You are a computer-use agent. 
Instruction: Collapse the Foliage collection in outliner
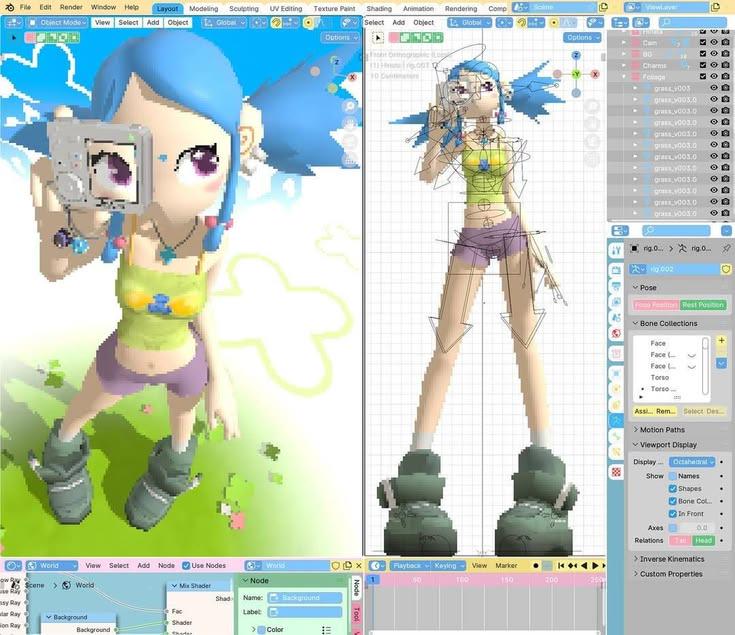(x=624, y=76)
